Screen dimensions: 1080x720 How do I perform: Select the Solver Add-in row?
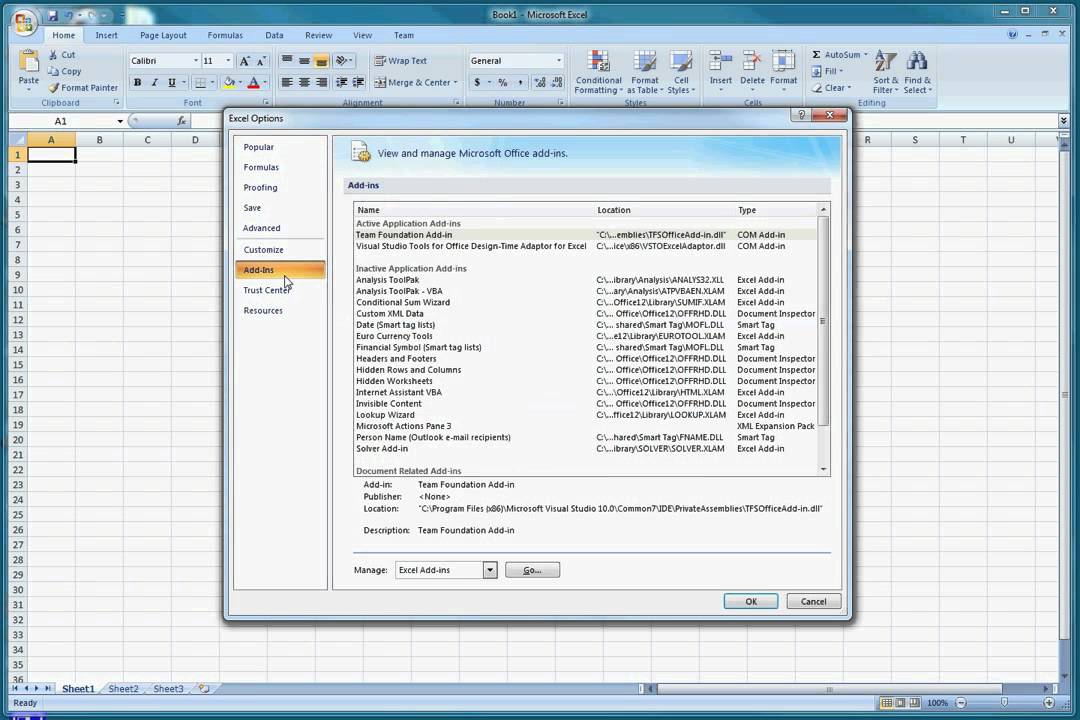(585, 449)
